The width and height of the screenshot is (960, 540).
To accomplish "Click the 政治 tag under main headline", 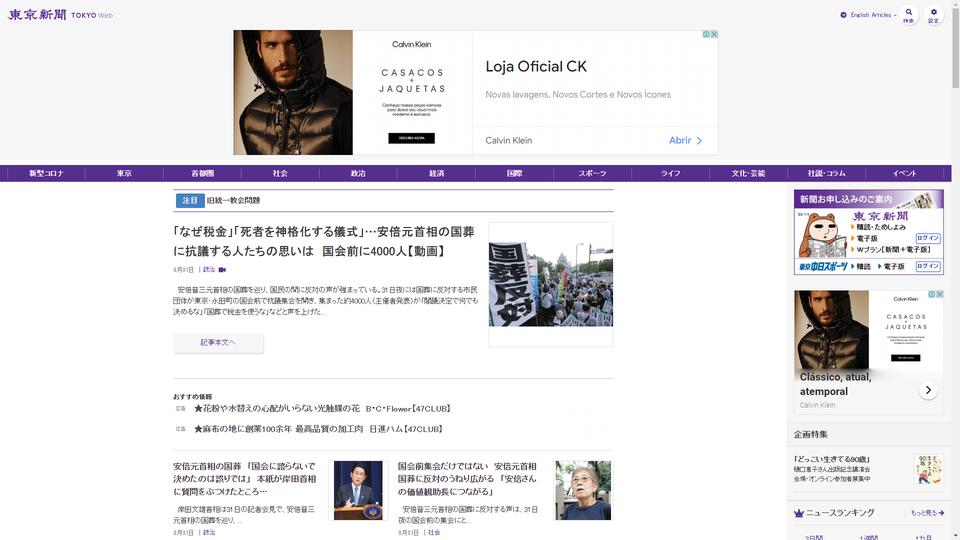I will tap(209, 269).
